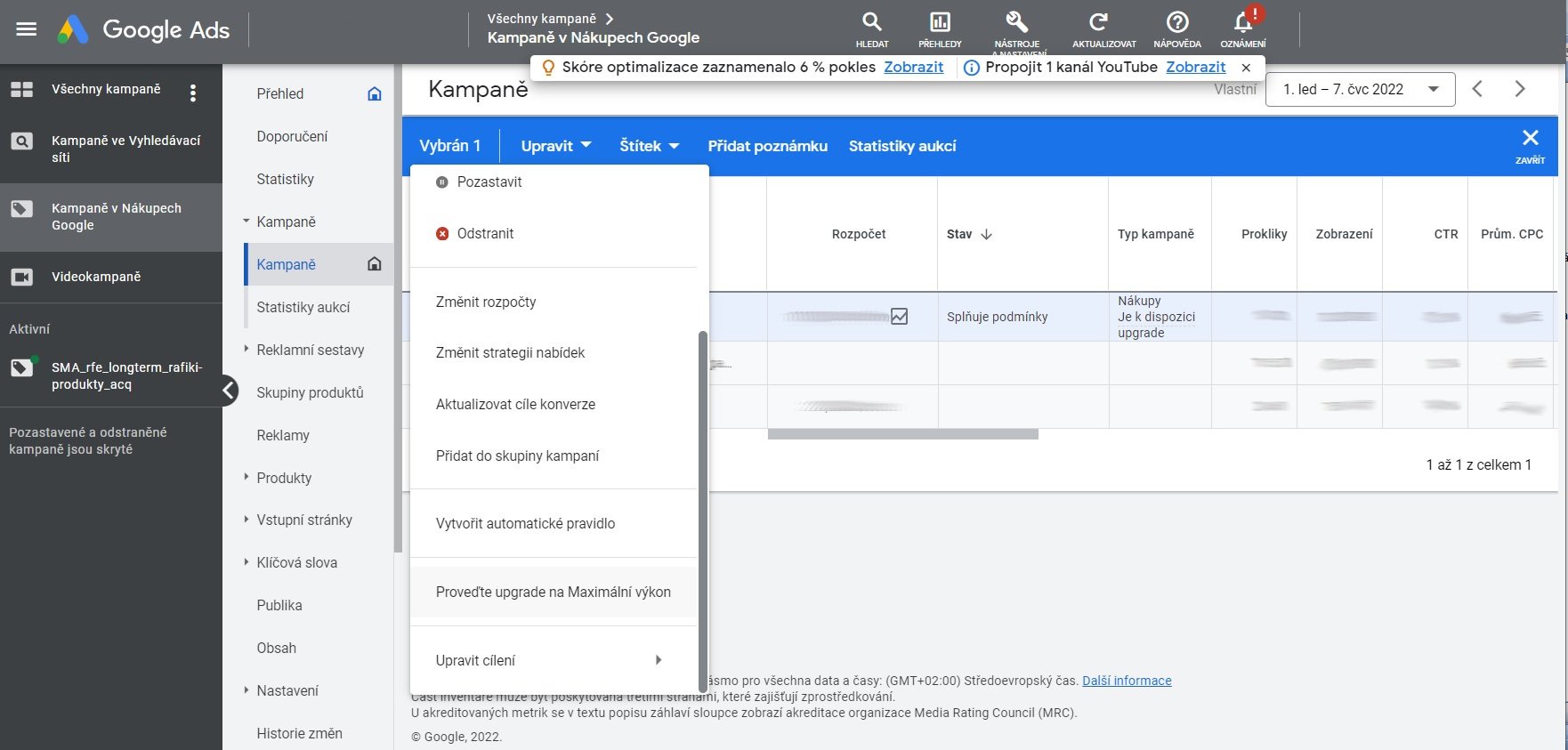Select Kampaně ve Vyhledávací síti
The width and height of the screenshot is (1568, 750).
(111, 149)
